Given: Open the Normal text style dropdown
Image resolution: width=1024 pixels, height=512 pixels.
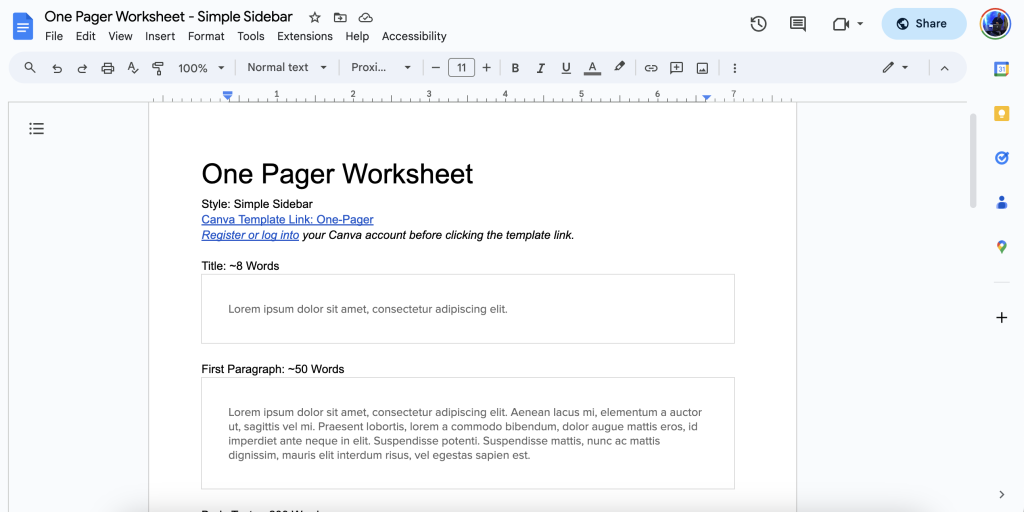Looking at the screenshot, I should tap(287, 67).
